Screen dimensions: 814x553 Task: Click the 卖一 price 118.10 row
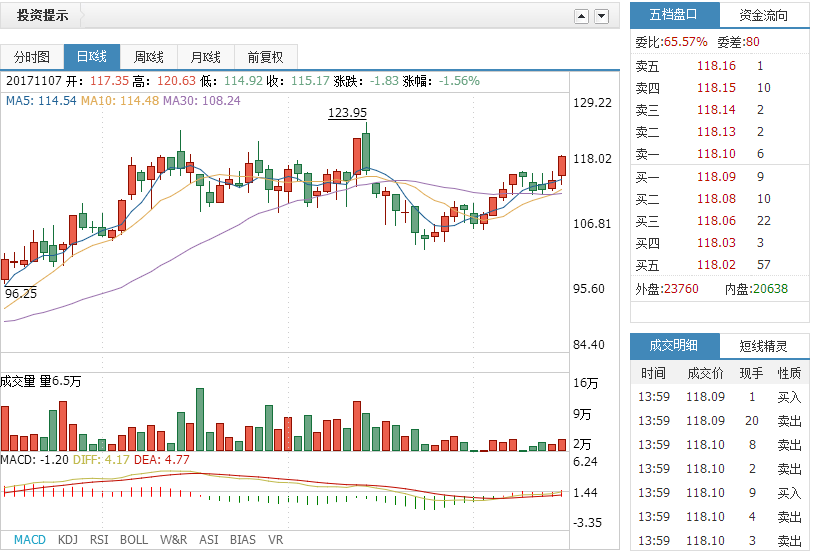click(x=716, y=154)
